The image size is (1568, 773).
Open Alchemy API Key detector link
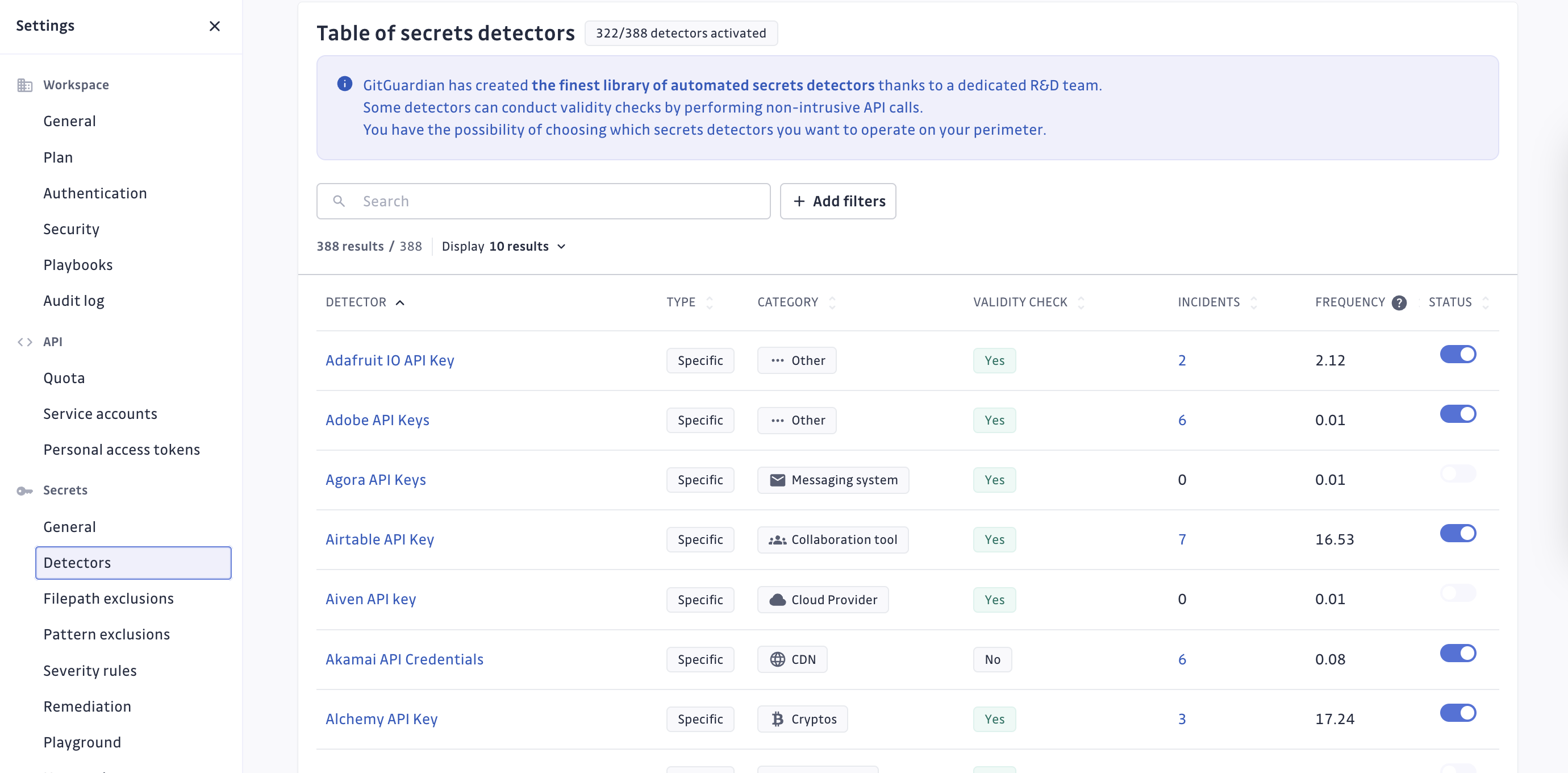[x=382, y=720]
